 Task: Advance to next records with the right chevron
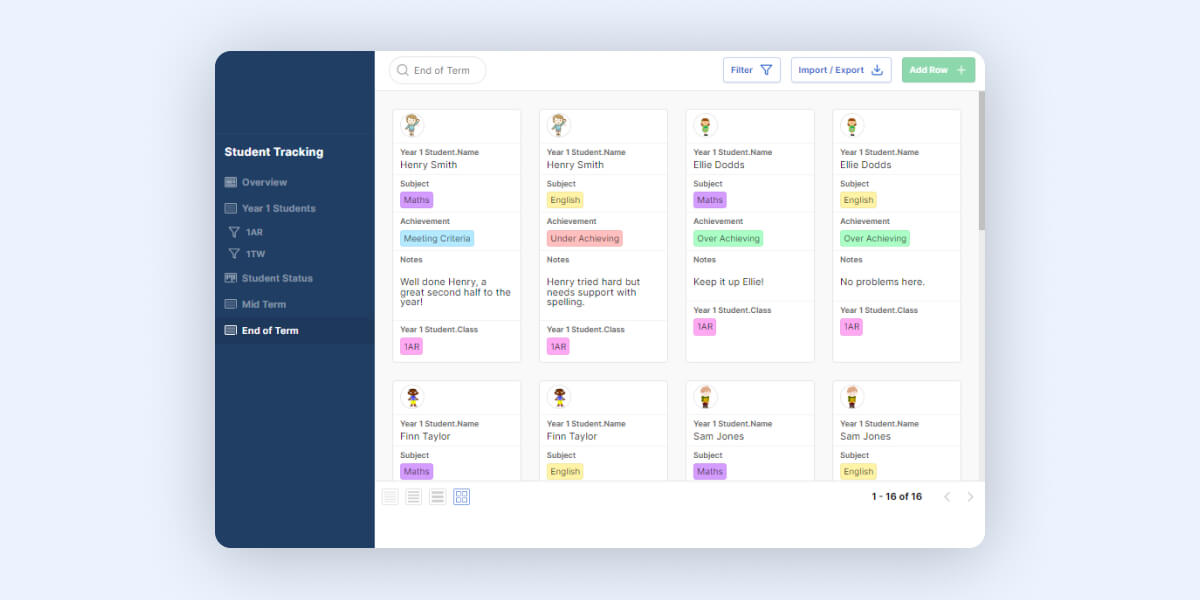[971, 496]
